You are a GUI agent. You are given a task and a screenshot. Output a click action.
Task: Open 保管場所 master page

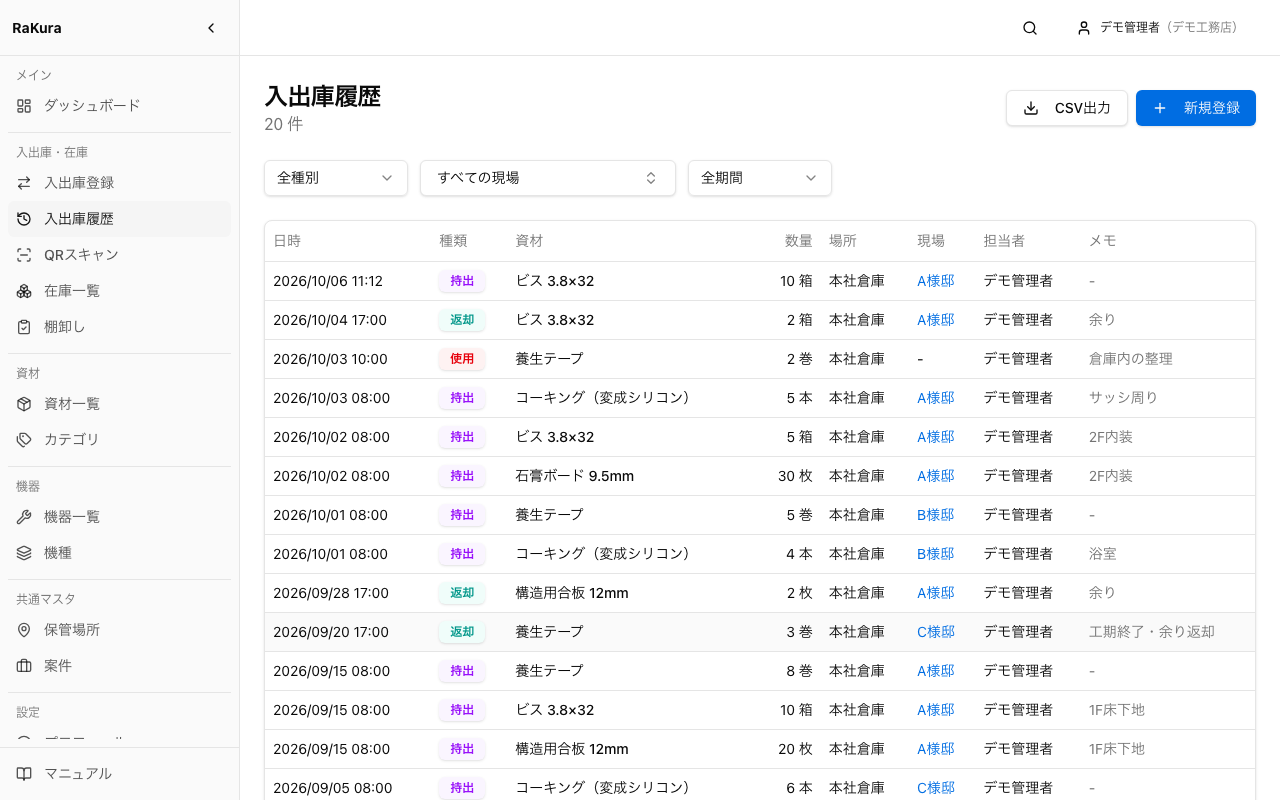coord(119,630)
